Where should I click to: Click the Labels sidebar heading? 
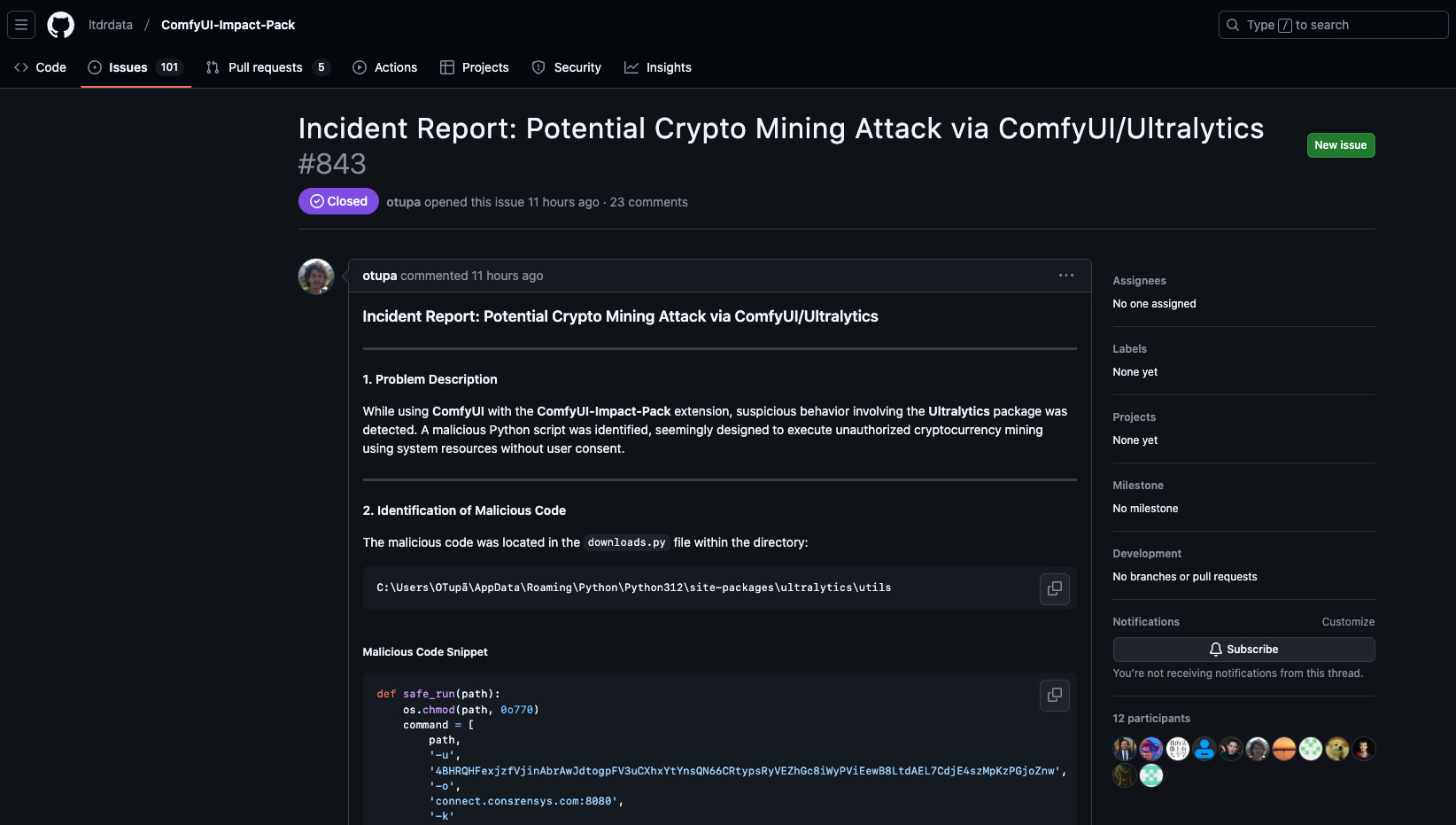(x=1130, y=349)
